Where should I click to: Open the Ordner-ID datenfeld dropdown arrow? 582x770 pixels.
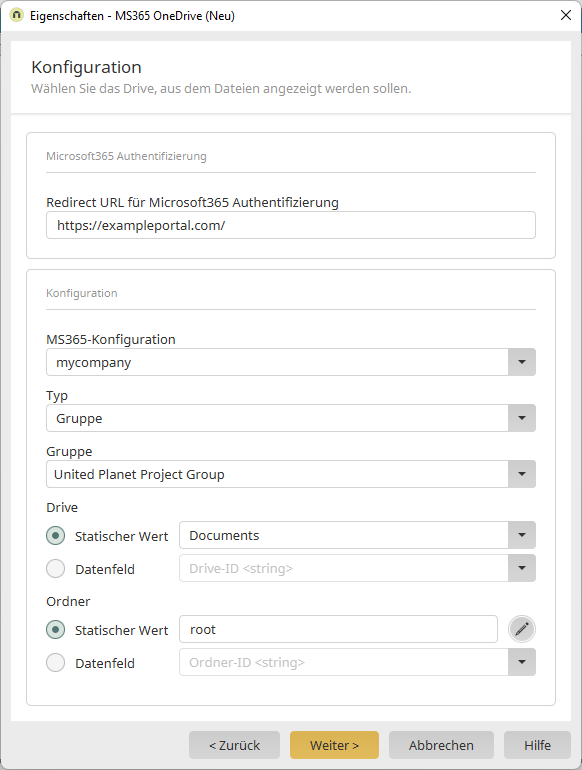point(522,662)
